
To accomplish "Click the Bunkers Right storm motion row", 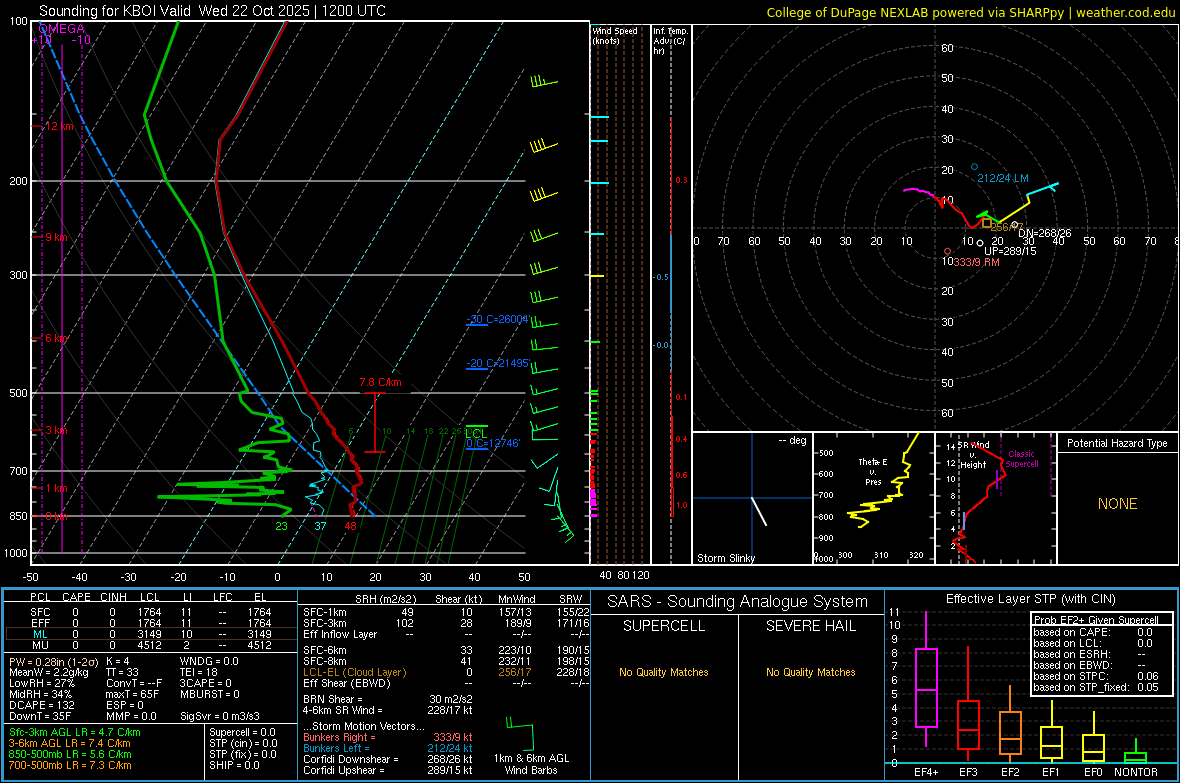I will (388, 737).
